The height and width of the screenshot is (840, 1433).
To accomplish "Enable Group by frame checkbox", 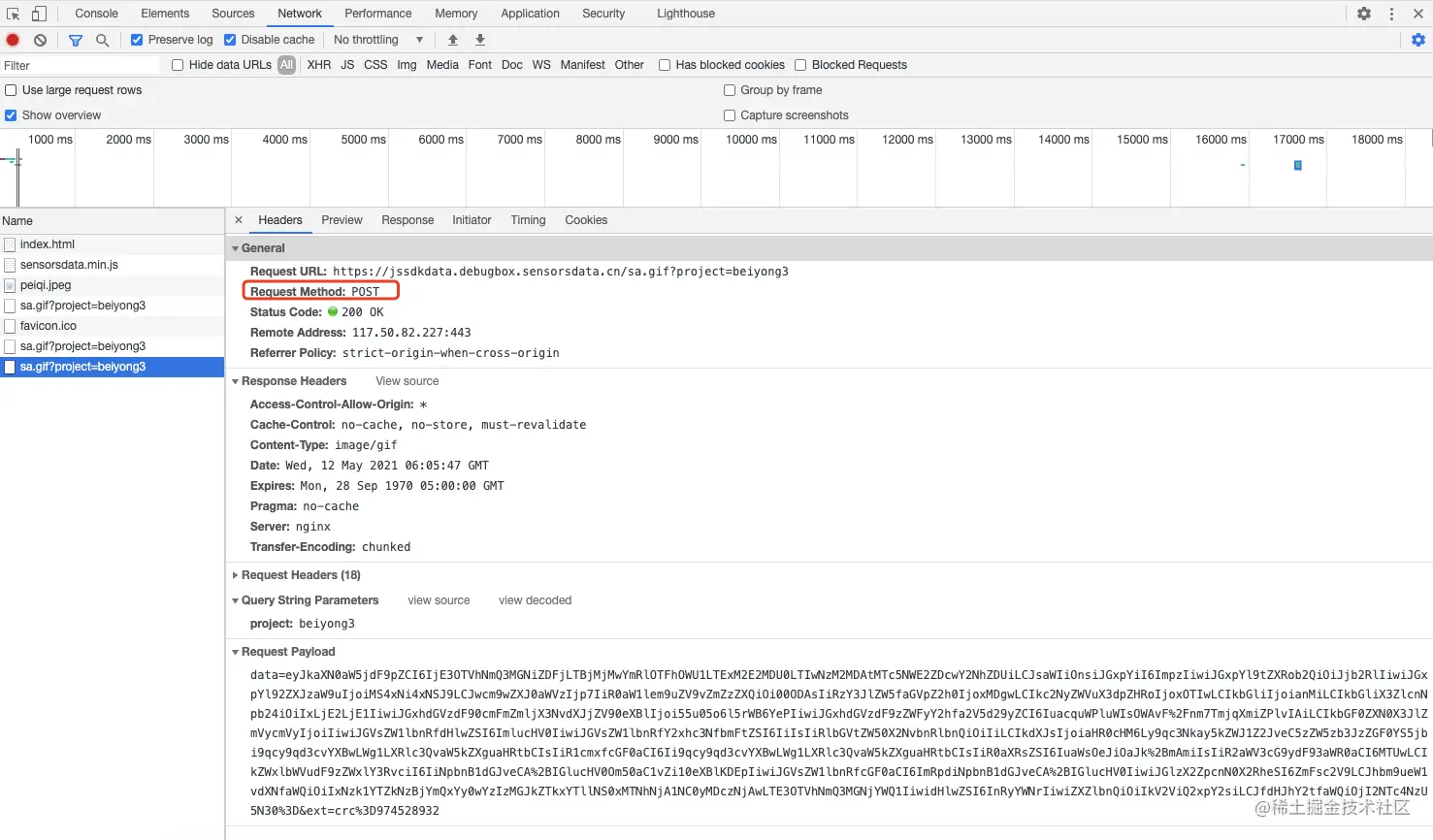I will click(x=730, y=90).
